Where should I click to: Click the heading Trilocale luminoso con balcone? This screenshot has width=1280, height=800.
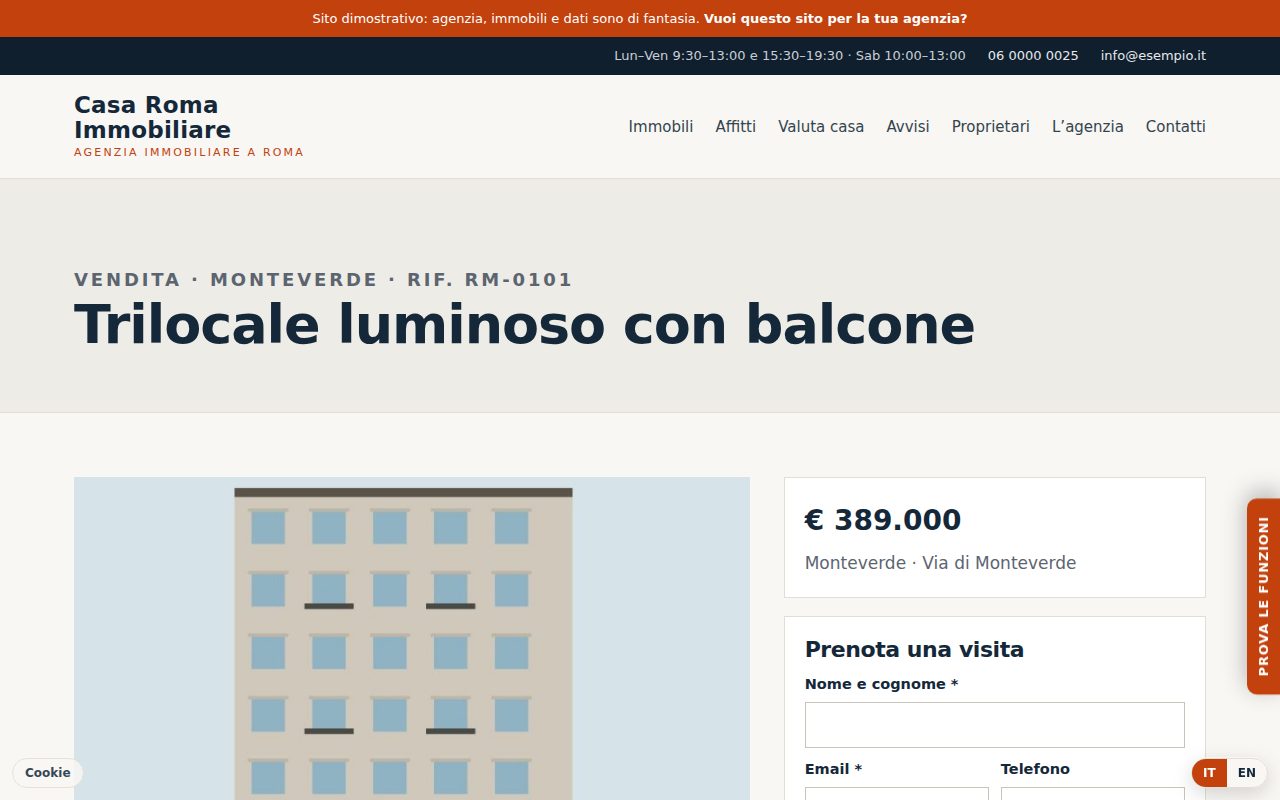tap(524, 324)
